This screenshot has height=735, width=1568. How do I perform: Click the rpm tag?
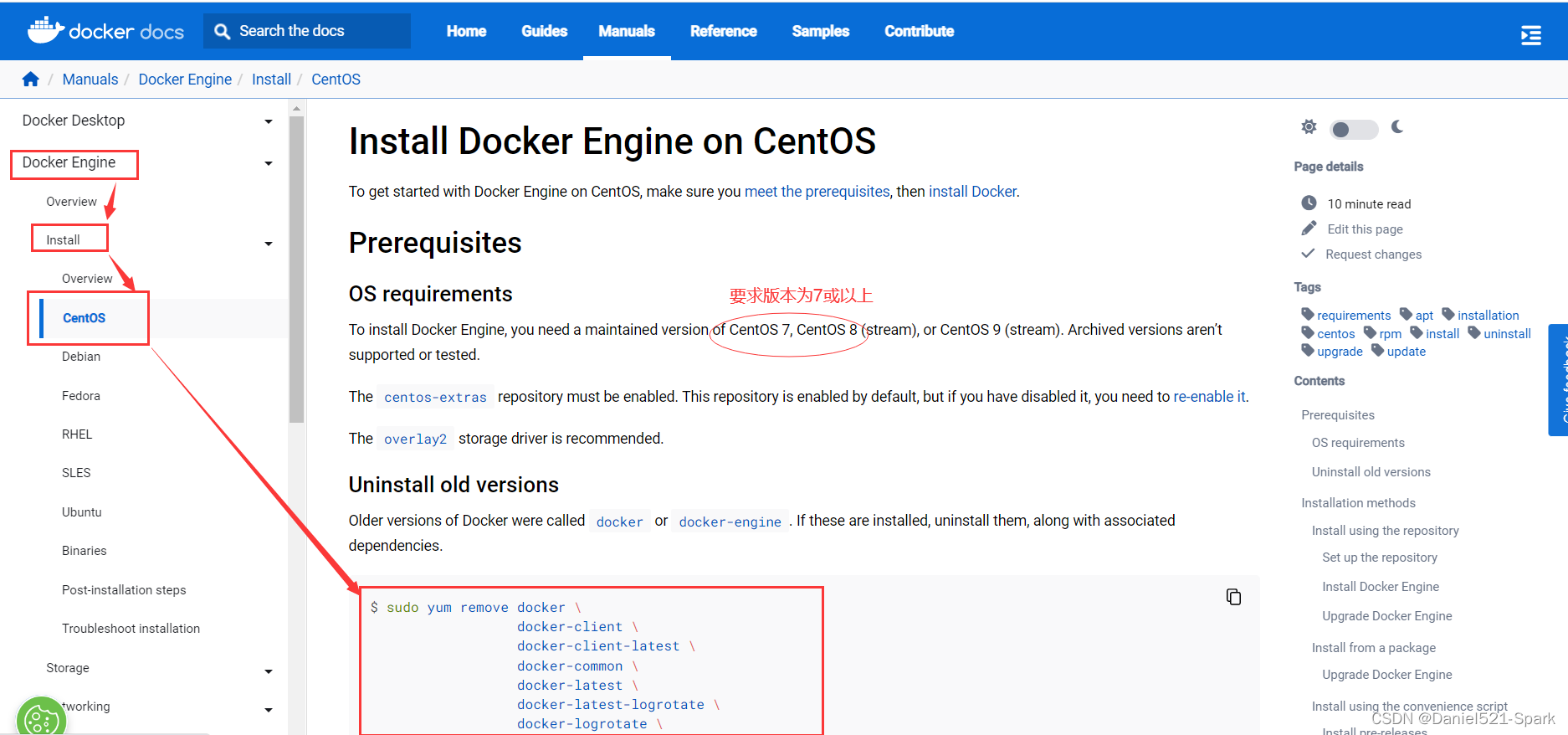[1390, 333]
